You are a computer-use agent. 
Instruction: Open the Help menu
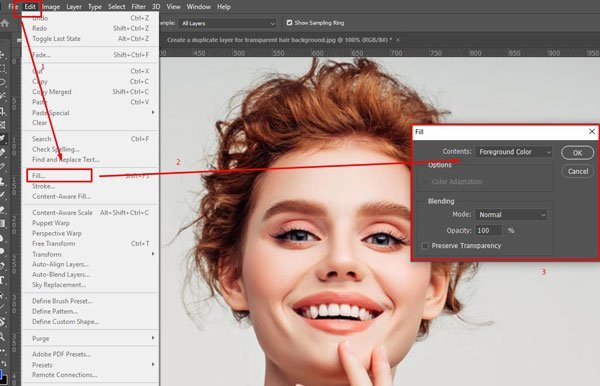pyautogui.click(x=224, y=7)
